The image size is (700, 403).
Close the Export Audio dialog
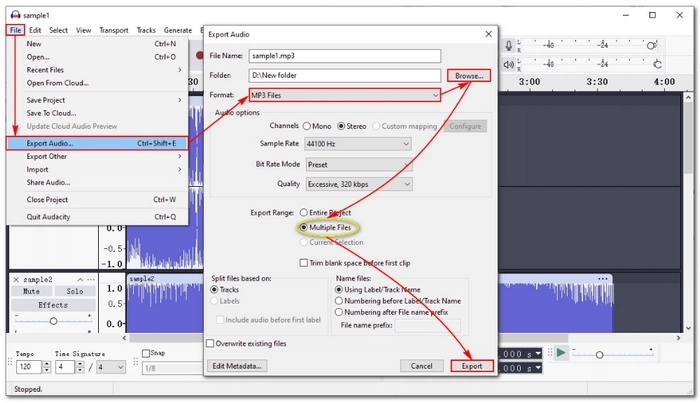[488, 34]
